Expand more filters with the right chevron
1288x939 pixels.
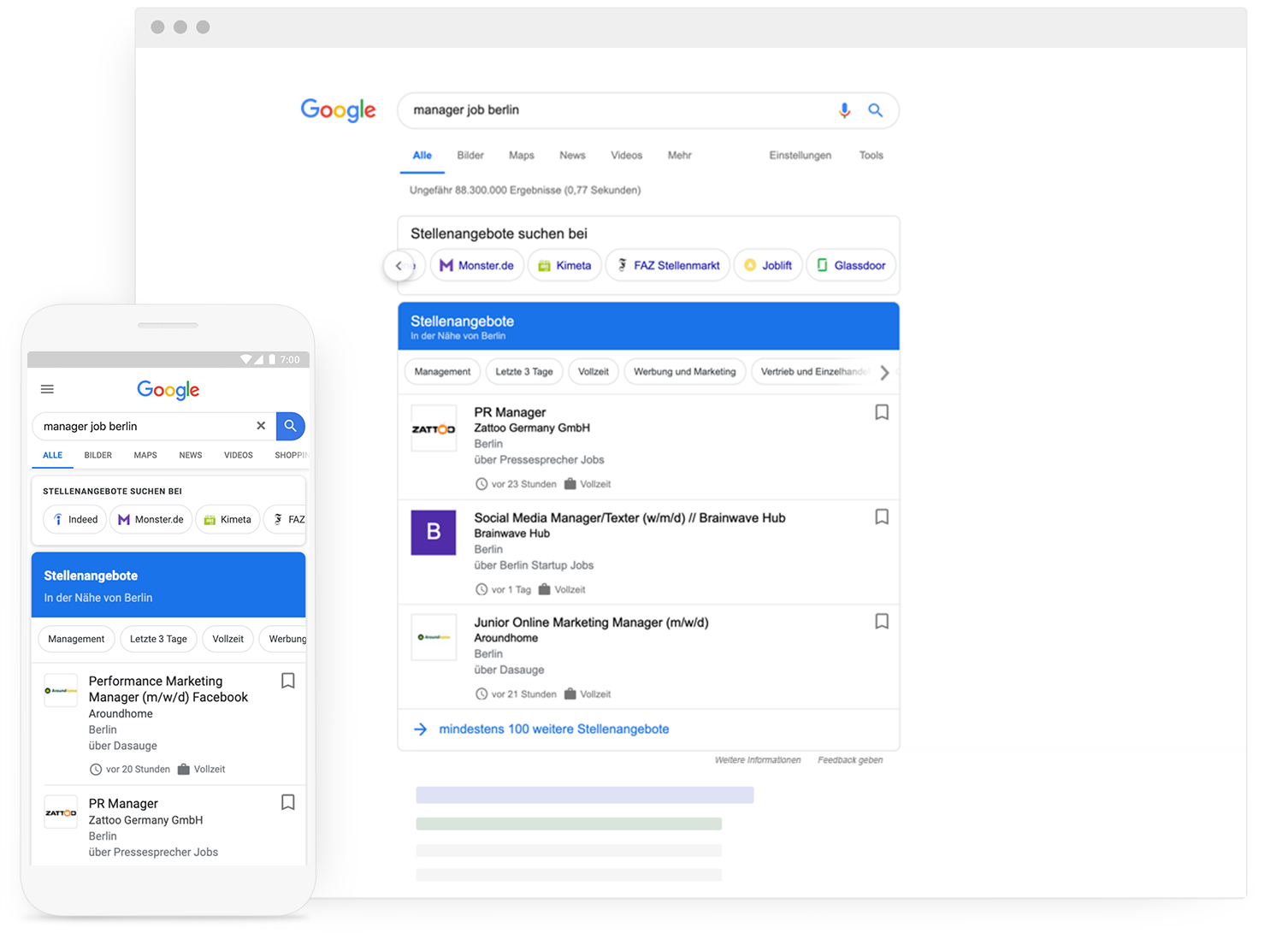[x=885, y=371]
